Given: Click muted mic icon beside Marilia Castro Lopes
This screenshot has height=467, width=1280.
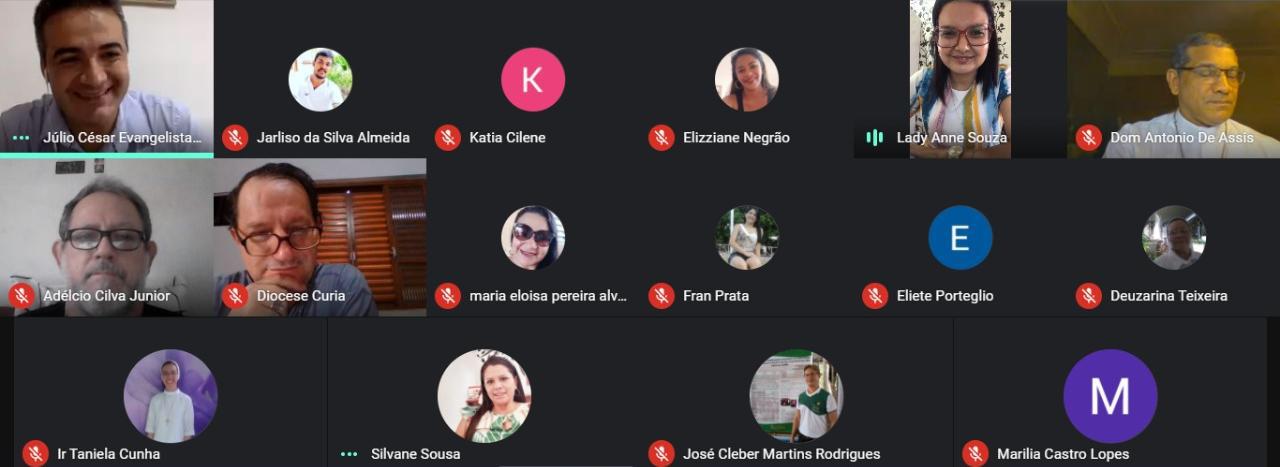Looking at the screenshot, I should [975, 454].
